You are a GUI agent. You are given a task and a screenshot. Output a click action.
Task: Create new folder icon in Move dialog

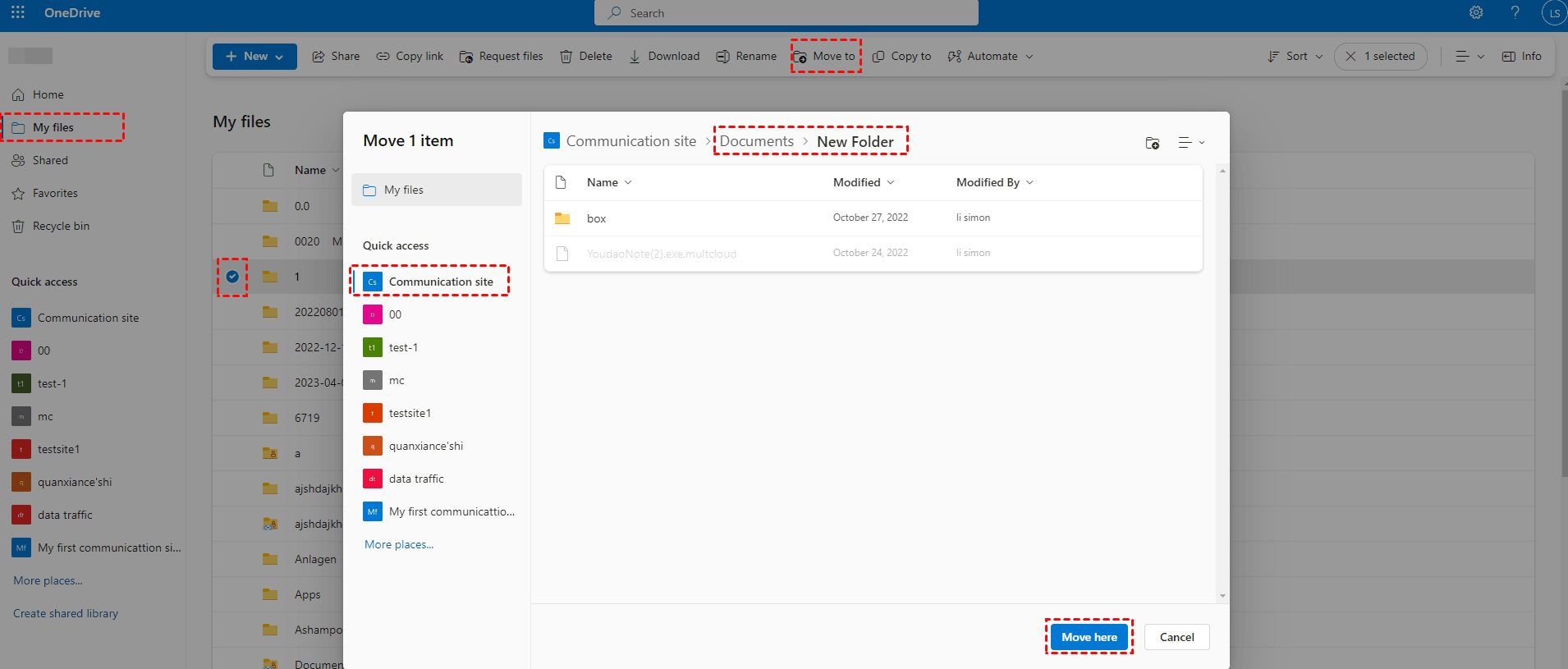click(x=1153, y=143)
